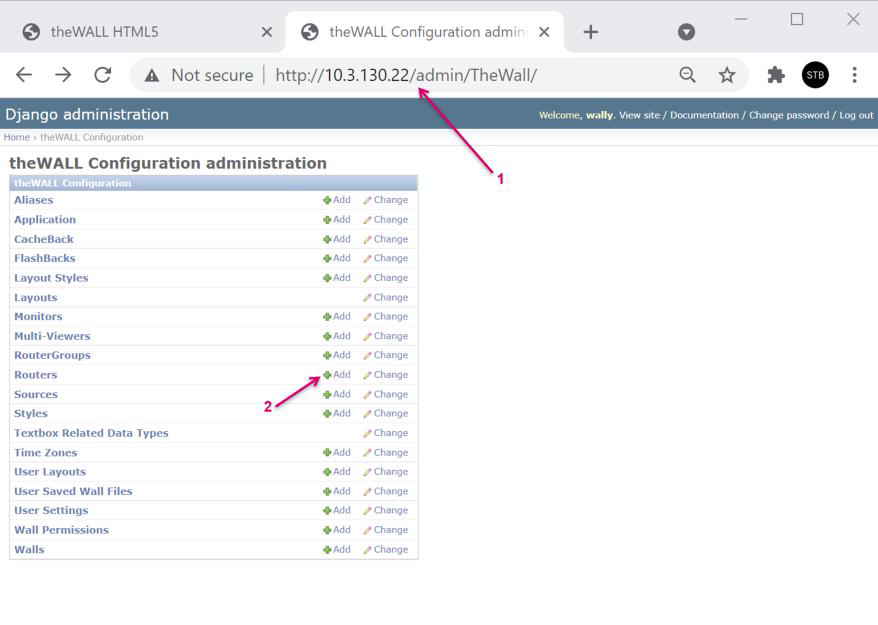The image size is (878, 625).
Task: Open the Sources model link
Action: (x=36, y=394)
